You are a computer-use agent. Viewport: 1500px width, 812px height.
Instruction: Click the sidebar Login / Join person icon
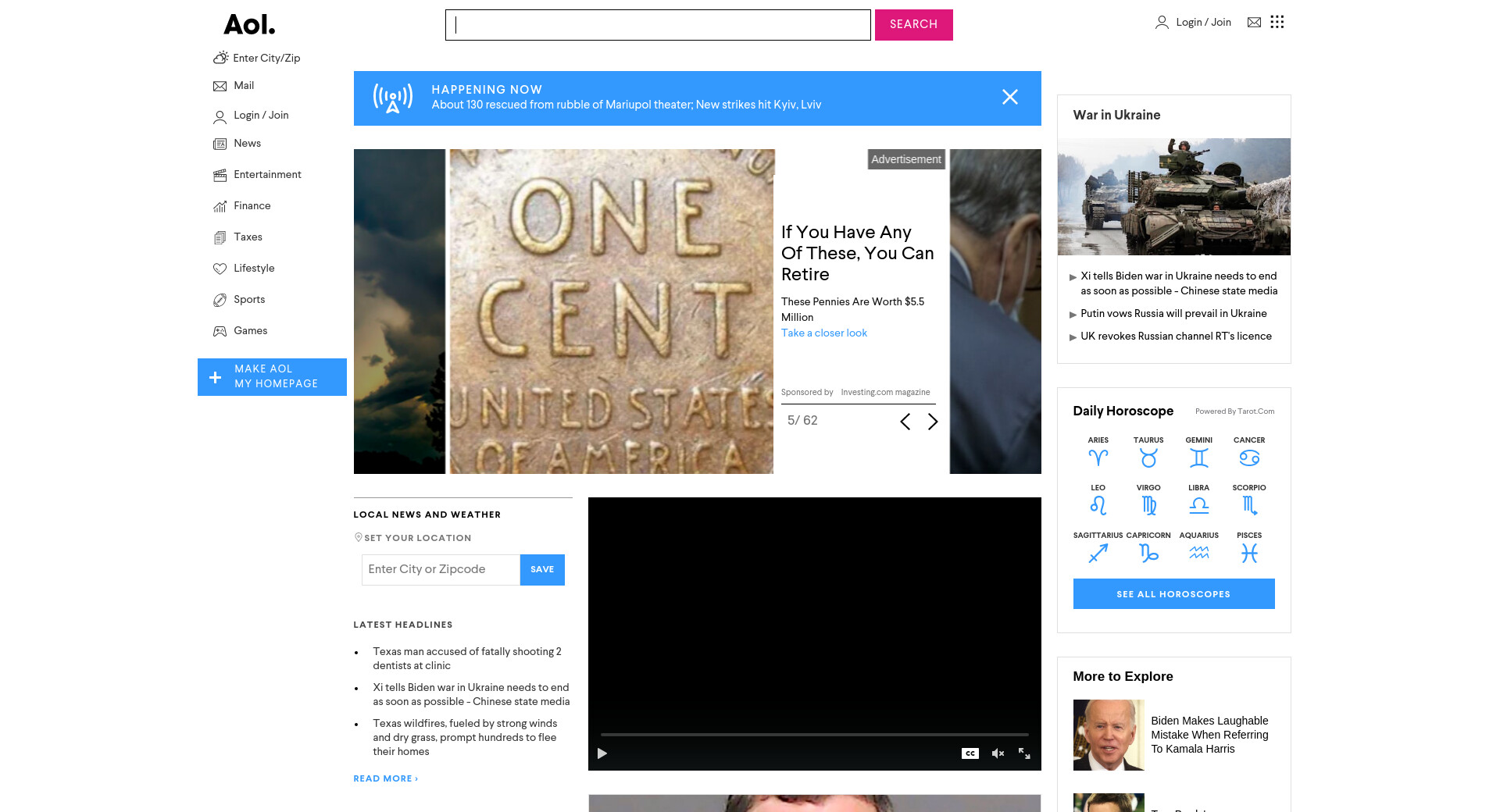click(220, 116)
